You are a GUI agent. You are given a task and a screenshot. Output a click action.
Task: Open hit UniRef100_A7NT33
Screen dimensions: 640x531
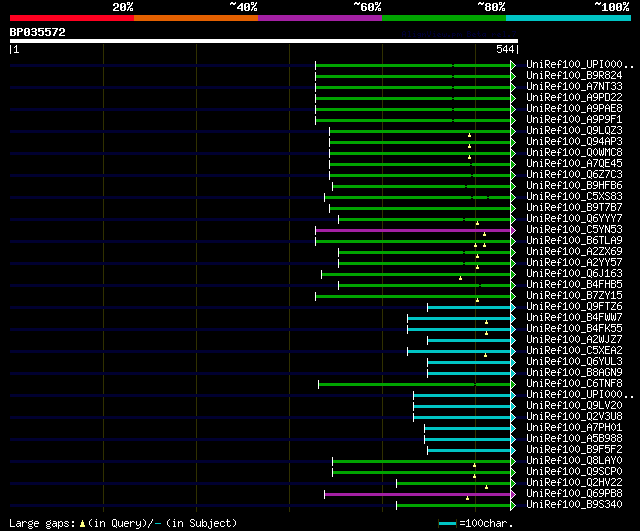[x=574, y=87]
